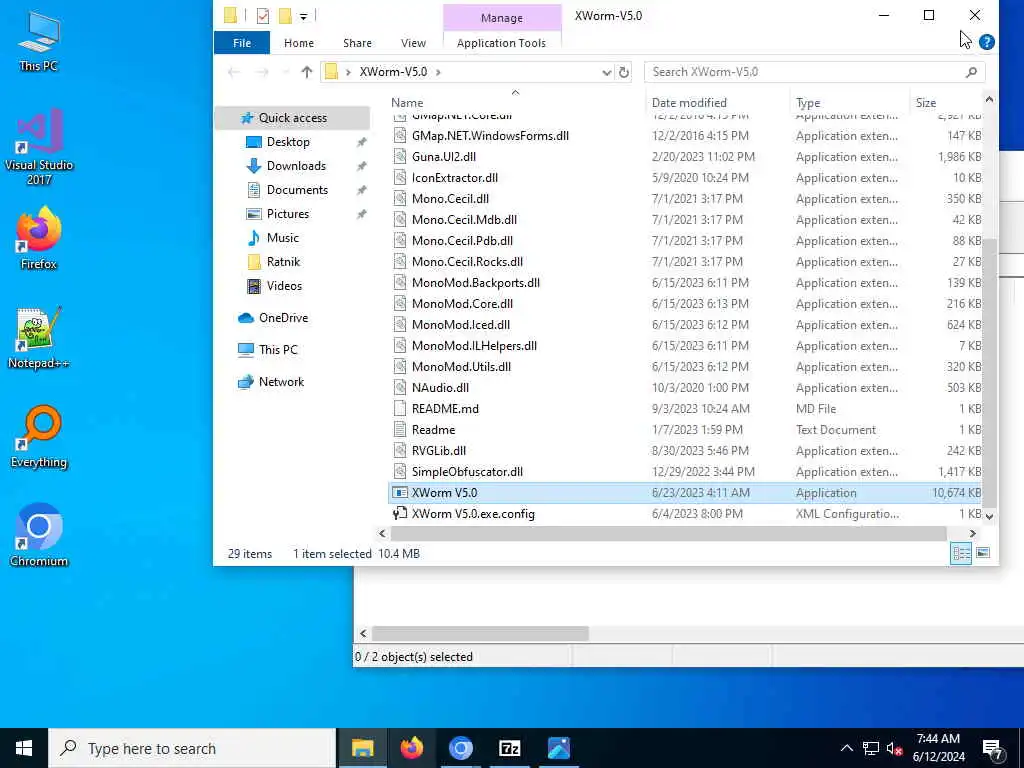Open OneDrive in navigation pane
This screenshot has width=1024, height=768.
[x=283, y=318]
